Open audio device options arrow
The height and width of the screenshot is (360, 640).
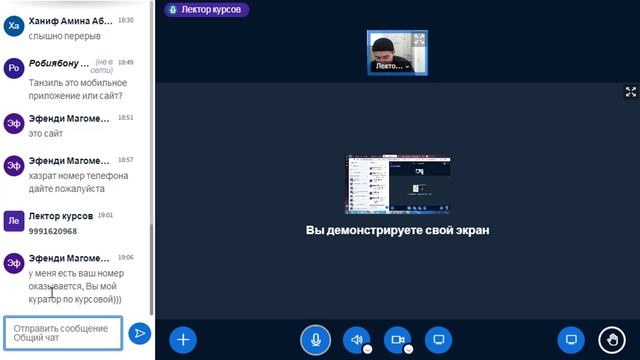367,349
